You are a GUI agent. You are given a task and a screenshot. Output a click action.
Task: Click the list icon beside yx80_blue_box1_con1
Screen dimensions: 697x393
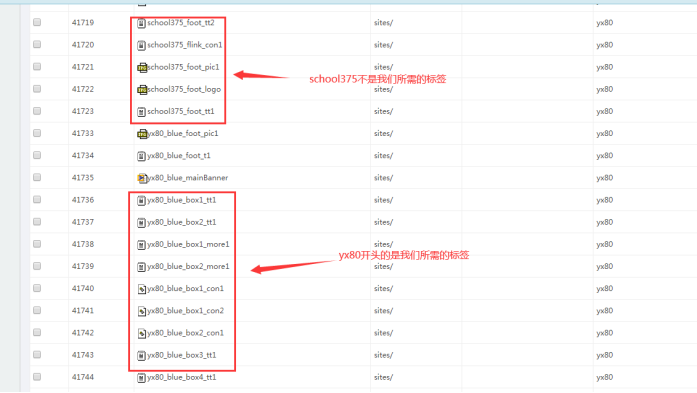[x=141, y=289]
